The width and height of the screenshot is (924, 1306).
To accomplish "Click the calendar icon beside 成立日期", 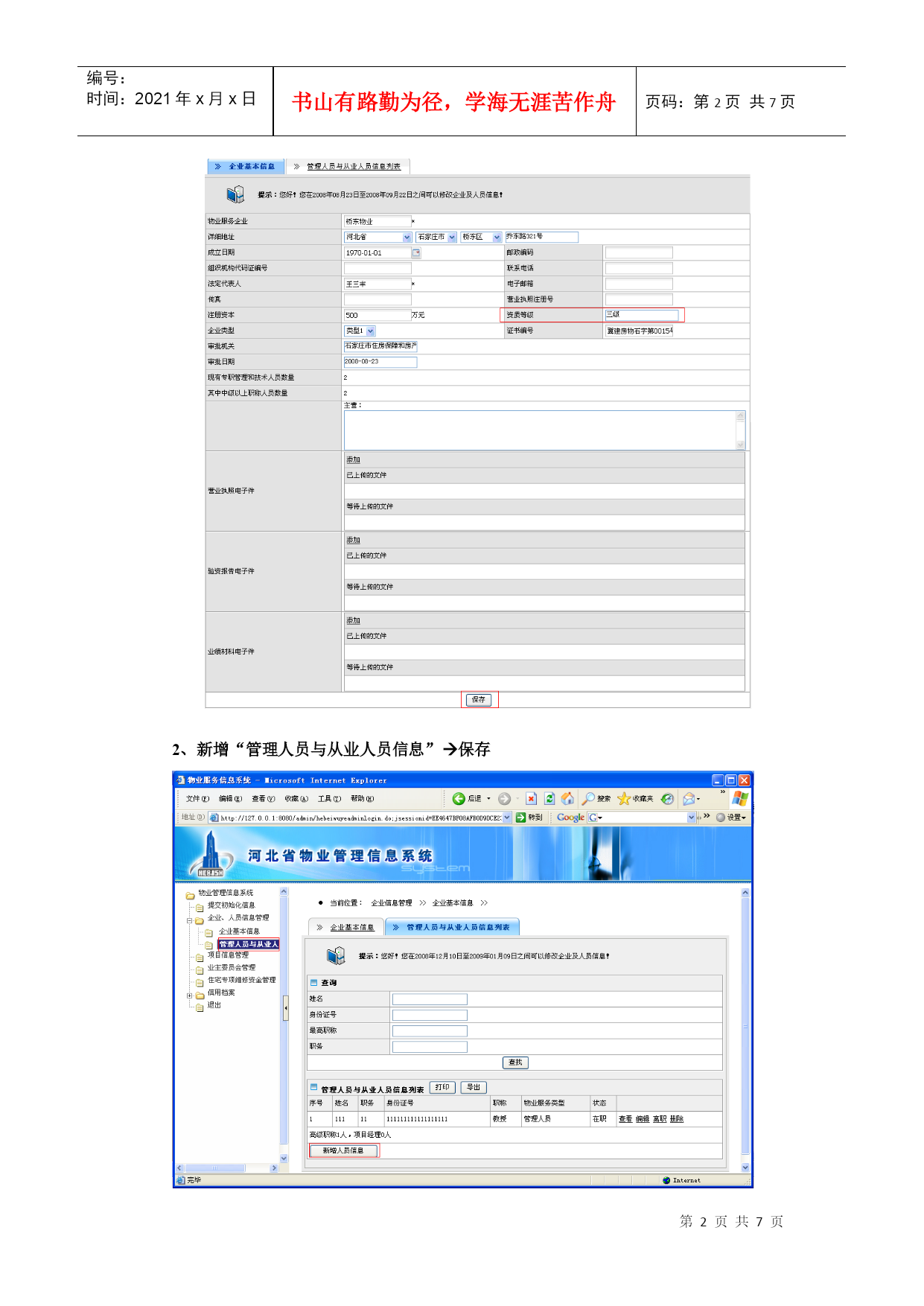I will (x=416, y=253).
